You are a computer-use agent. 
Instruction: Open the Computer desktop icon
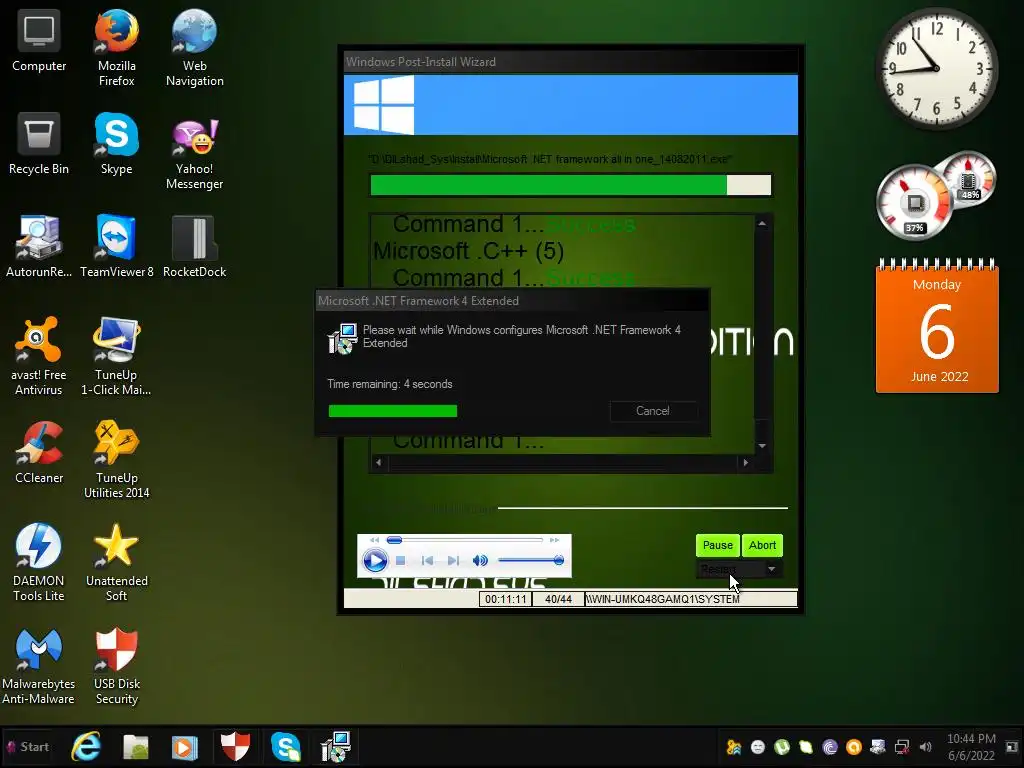[39, 40]
